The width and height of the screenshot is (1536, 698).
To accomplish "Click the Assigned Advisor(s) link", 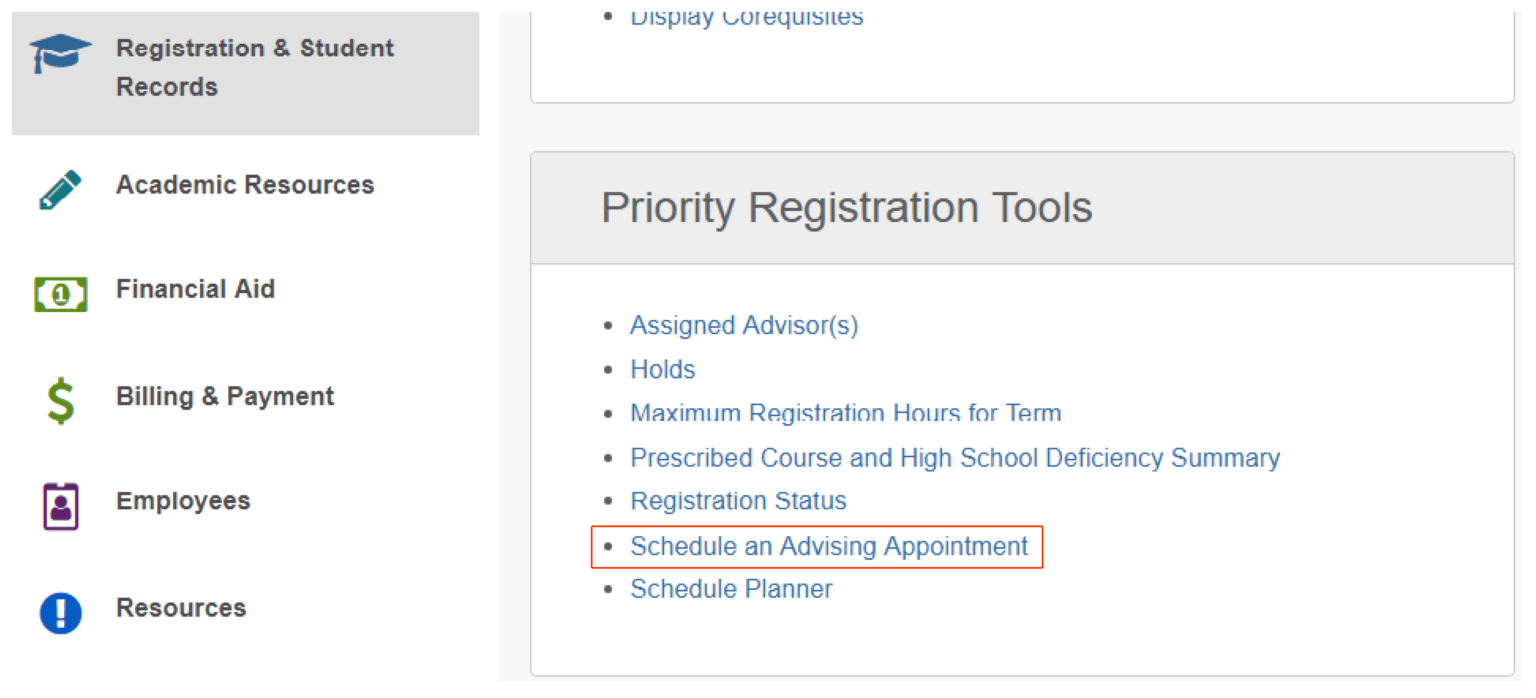I will pyautogui.click(x=744, y=325).
